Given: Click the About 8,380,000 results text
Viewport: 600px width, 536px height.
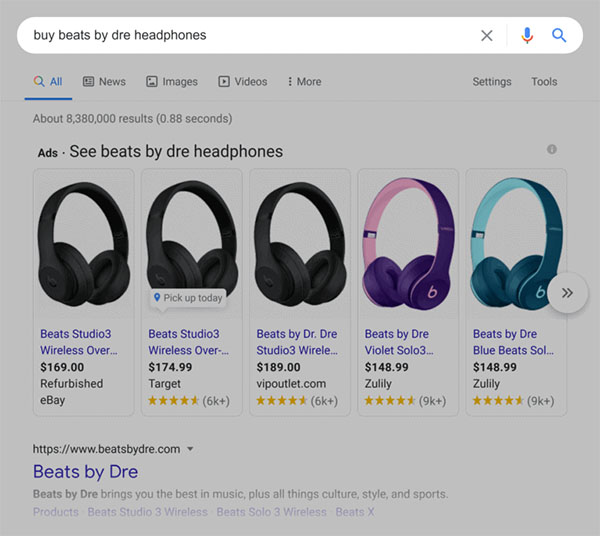Looking at the screenshot, I should (132, 119).
